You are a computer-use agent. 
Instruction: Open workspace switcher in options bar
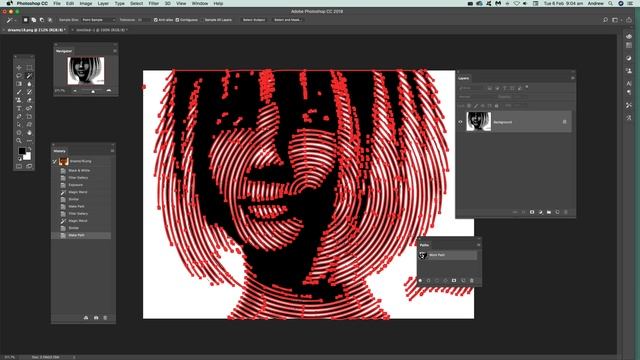[616, 20]
